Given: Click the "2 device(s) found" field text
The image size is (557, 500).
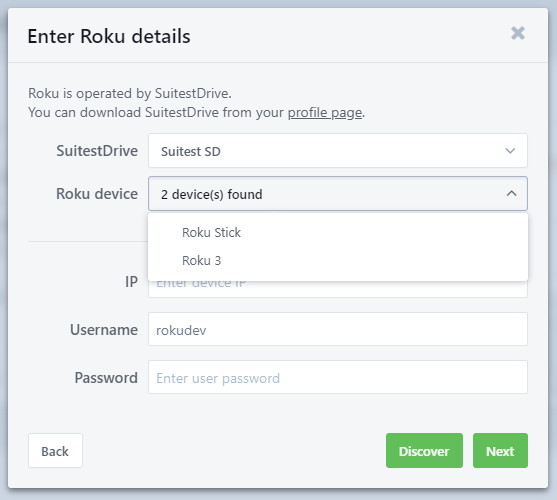Looking at the screenshot, I should (x=212, y=195).
